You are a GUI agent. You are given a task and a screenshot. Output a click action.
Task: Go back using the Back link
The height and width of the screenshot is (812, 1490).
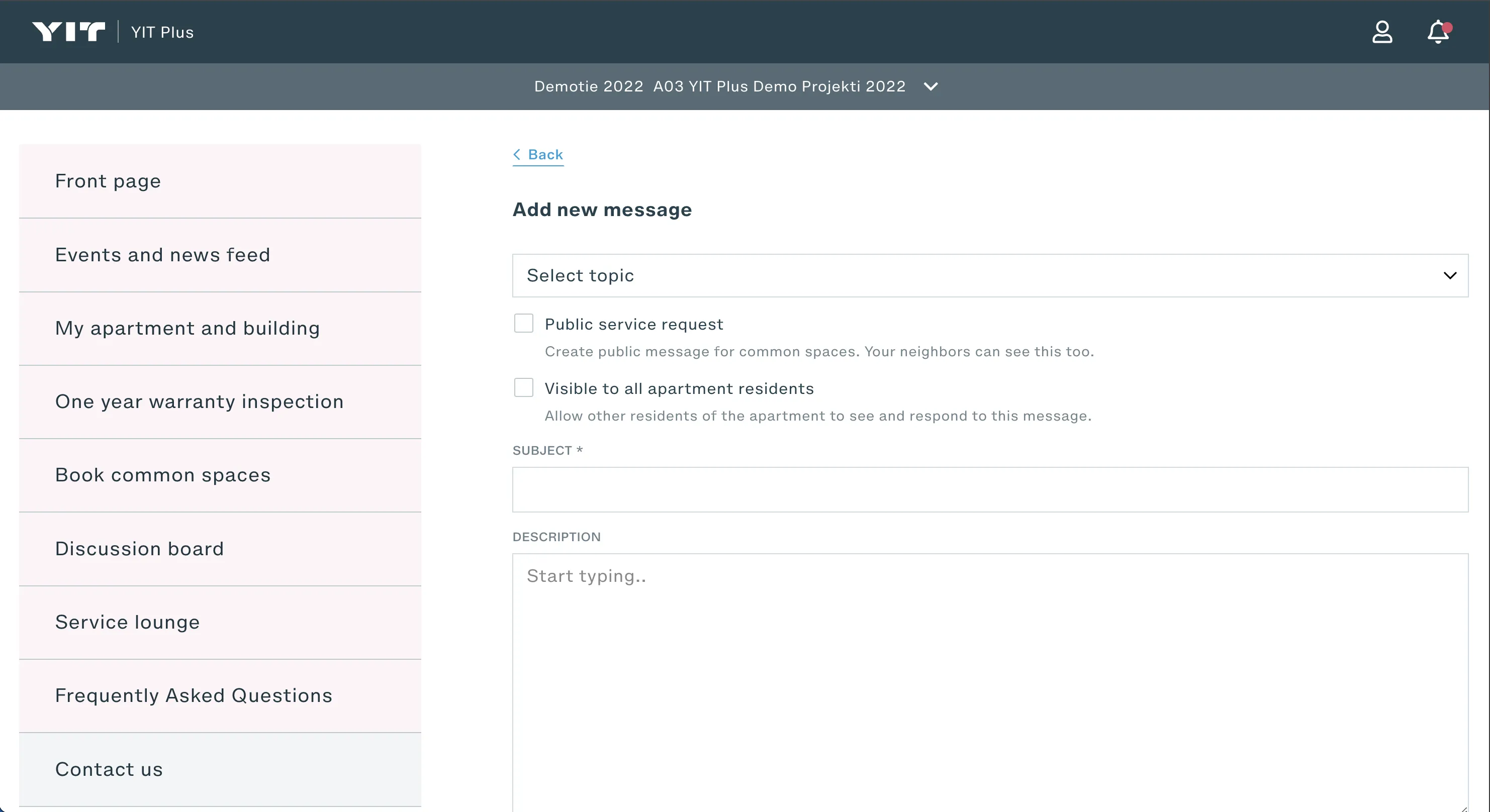pyautogui.click(x=538, y=155)
